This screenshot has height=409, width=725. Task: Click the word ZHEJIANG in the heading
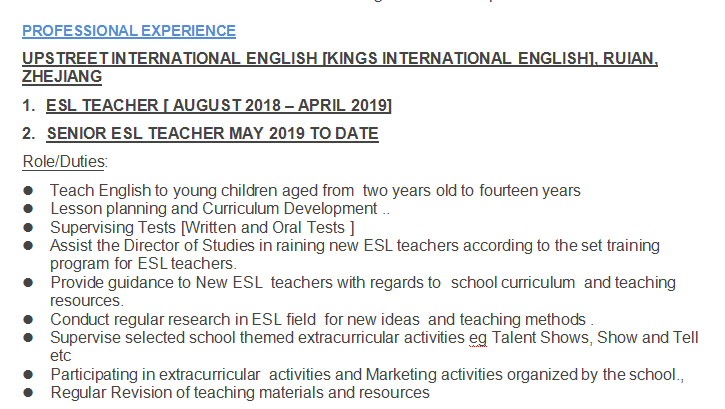(62, 76)
